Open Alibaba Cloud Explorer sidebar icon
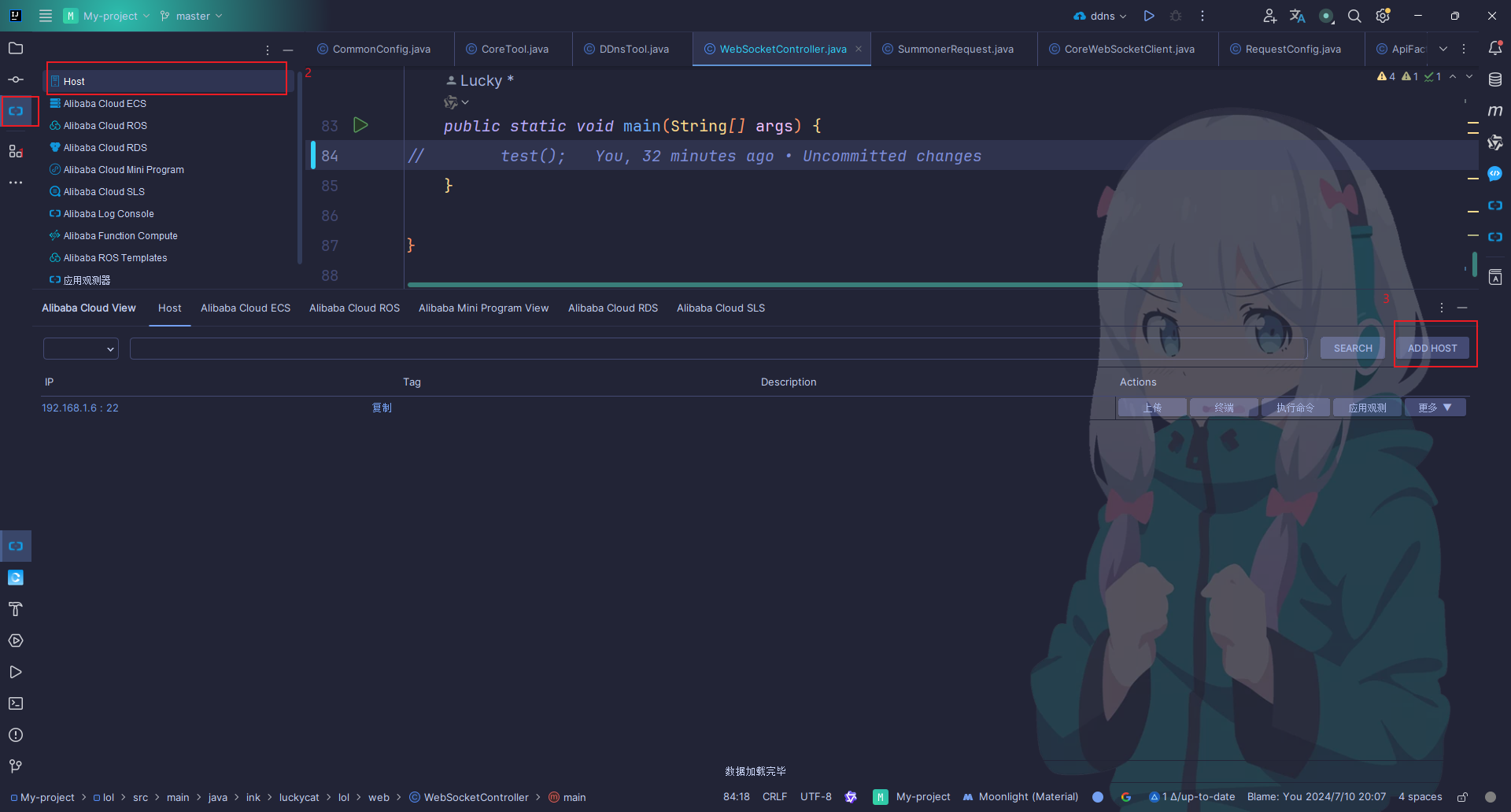 coord(16,111)
